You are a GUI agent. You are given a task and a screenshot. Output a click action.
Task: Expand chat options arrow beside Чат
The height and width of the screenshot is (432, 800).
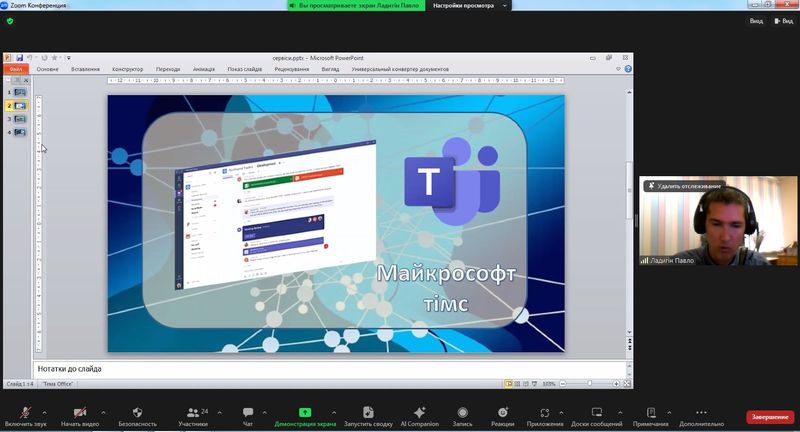click(264, 412)
